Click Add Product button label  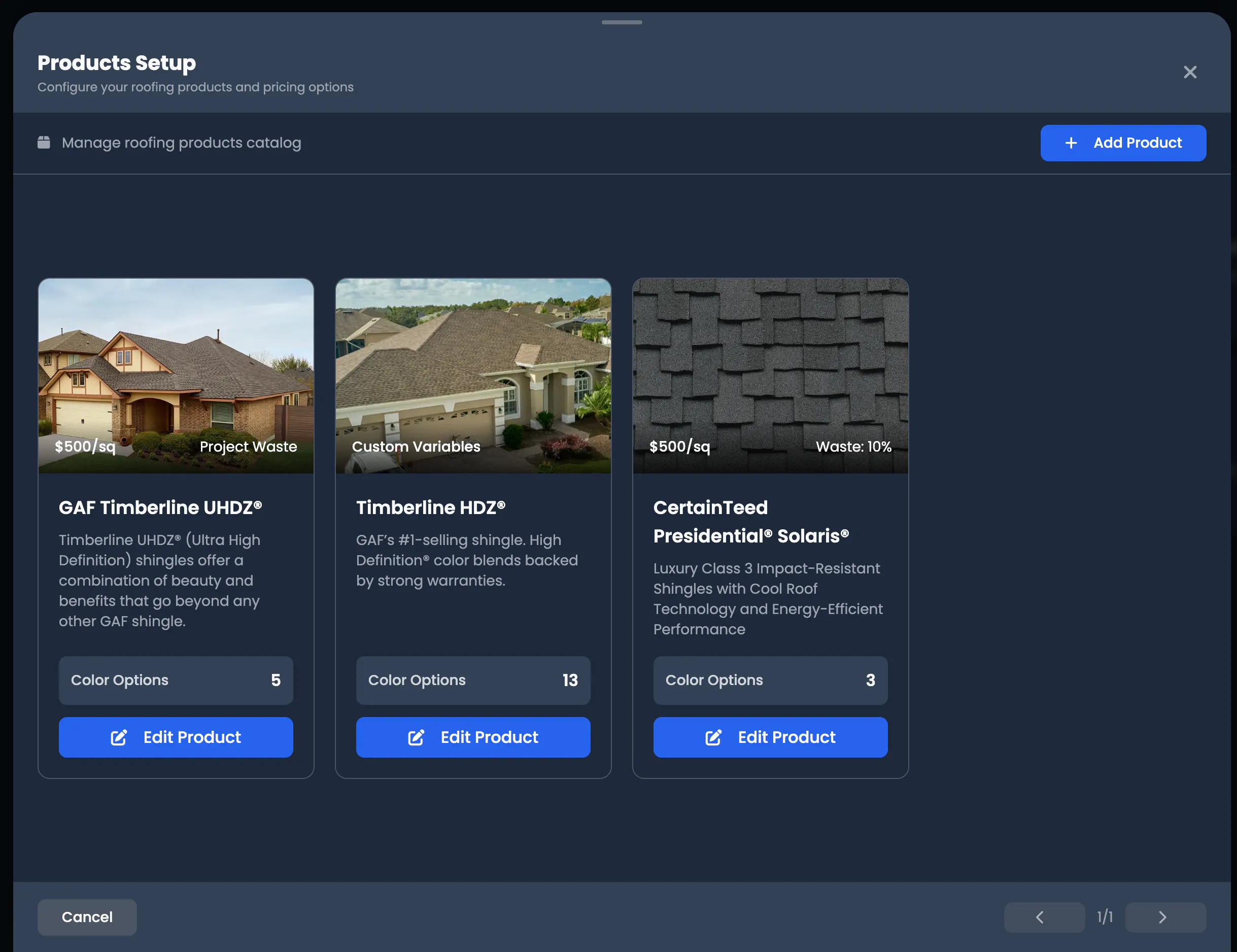1138,143
